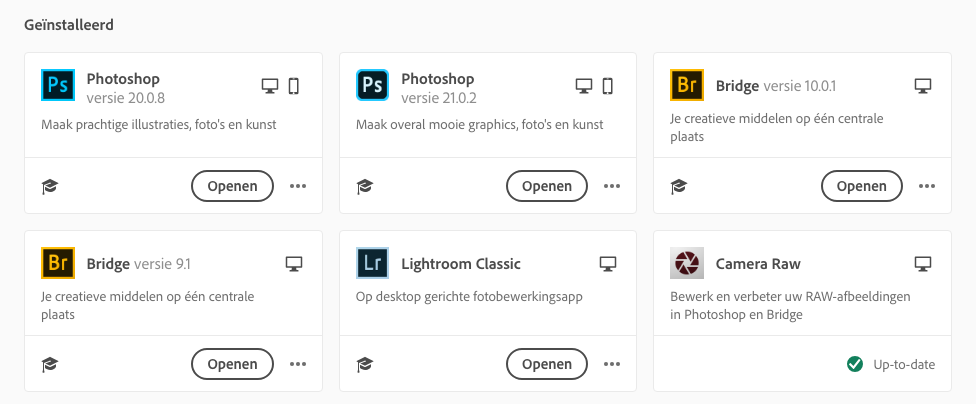This screenshot has height=404, width=976.
Task: Click the Up-to-date status on Camera Raw
Action: [891, 364]
